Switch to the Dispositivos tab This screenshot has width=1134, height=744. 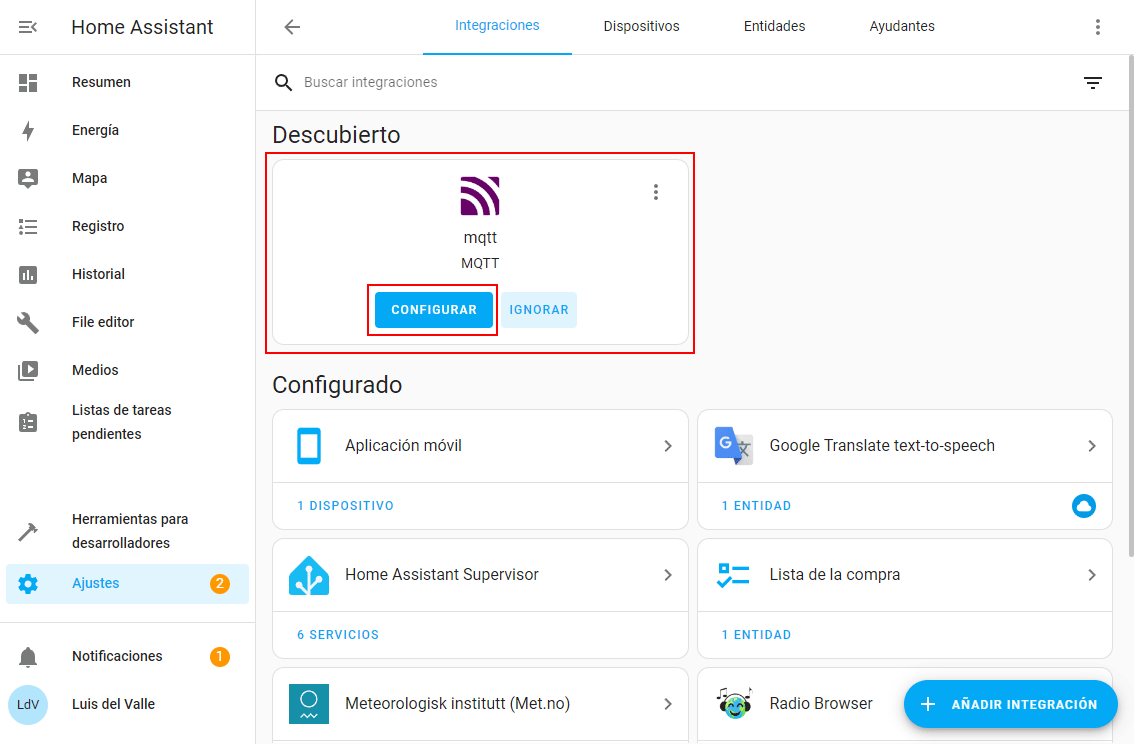(x=641, y=27)
